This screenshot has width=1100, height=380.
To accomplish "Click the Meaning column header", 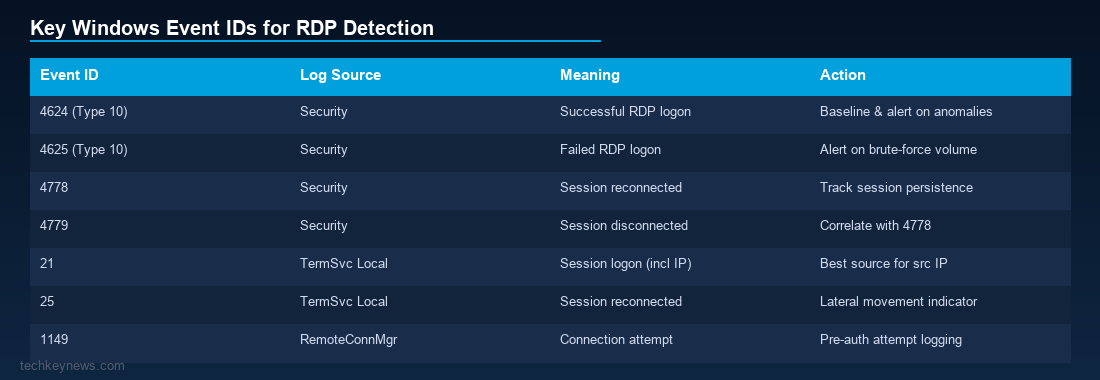I will pos(590,75).
